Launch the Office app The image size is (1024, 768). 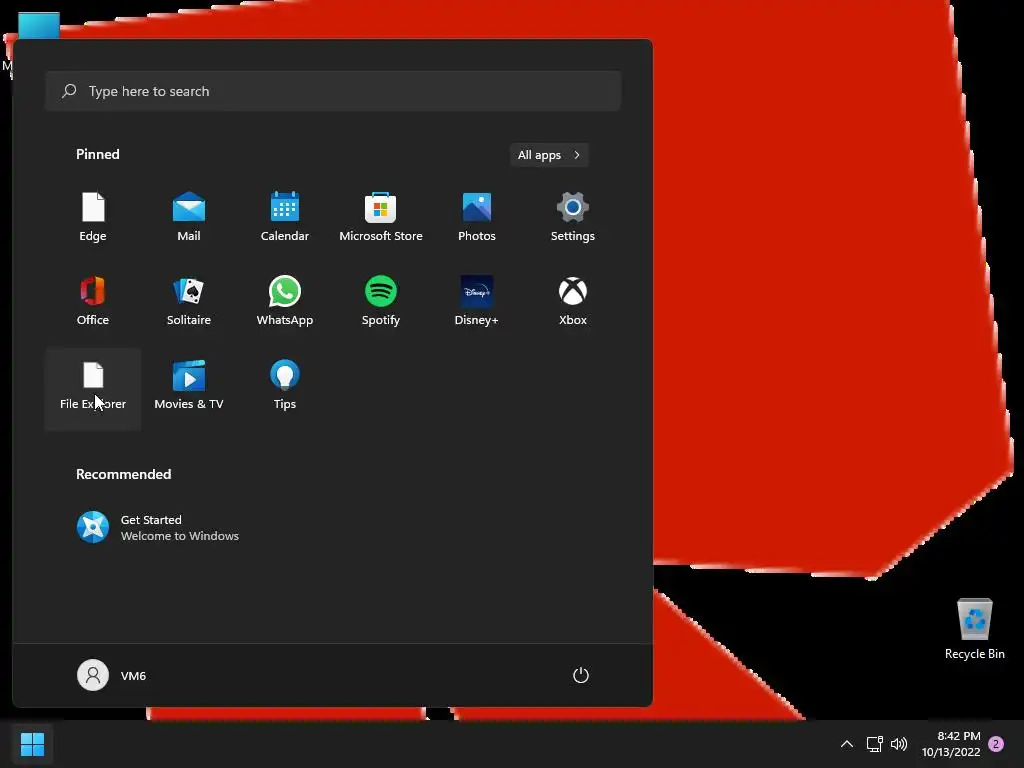coord(93,302)
